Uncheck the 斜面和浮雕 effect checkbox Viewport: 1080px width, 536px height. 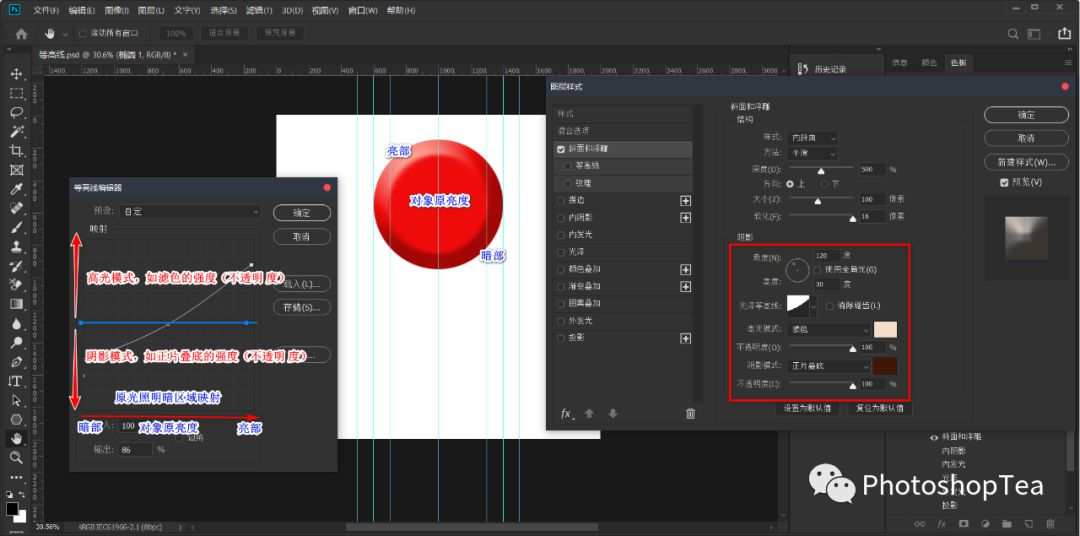561,148
